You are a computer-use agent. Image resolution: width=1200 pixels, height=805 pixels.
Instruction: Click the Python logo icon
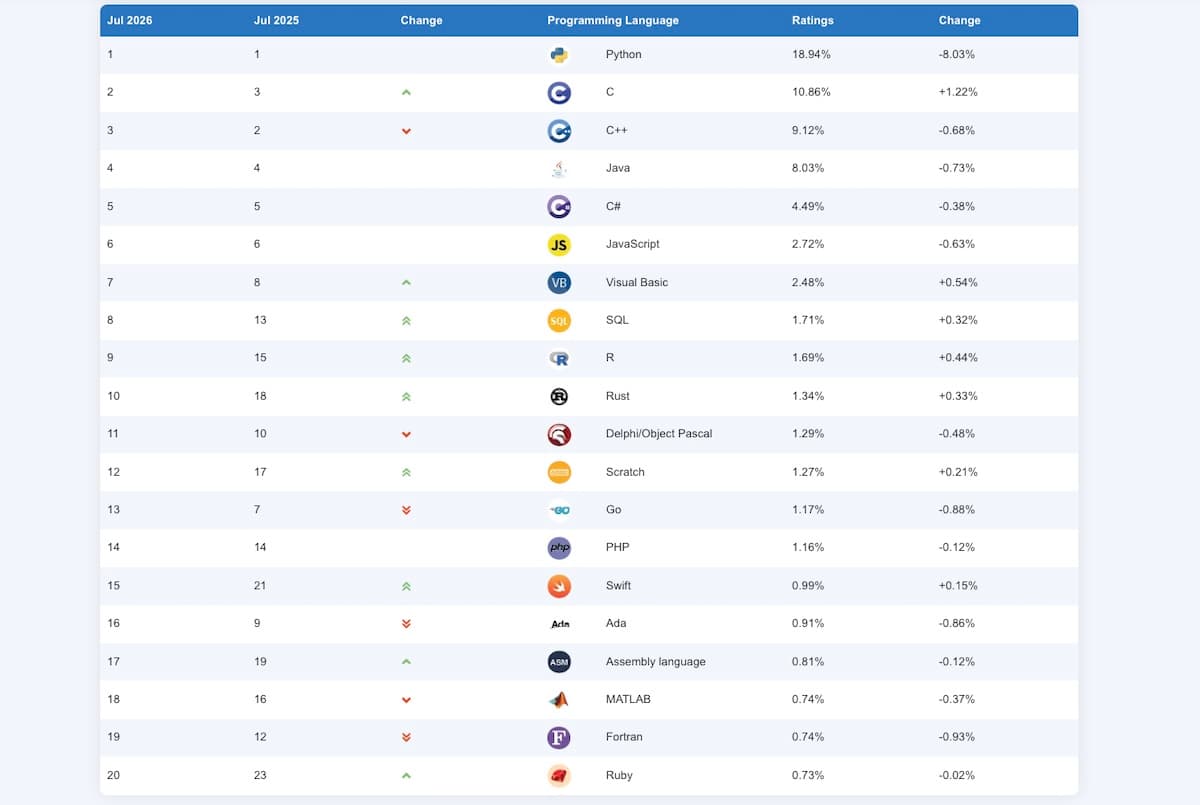(559, 55)
